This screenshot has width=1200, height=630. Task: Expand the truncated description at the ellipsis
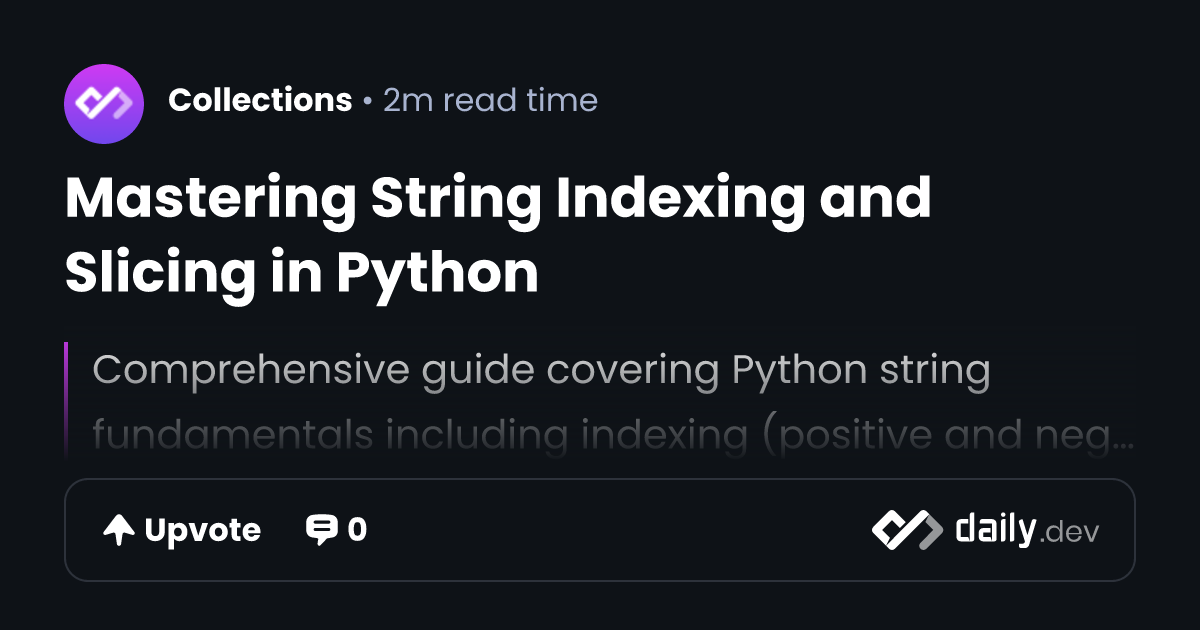coord(1124,437)
